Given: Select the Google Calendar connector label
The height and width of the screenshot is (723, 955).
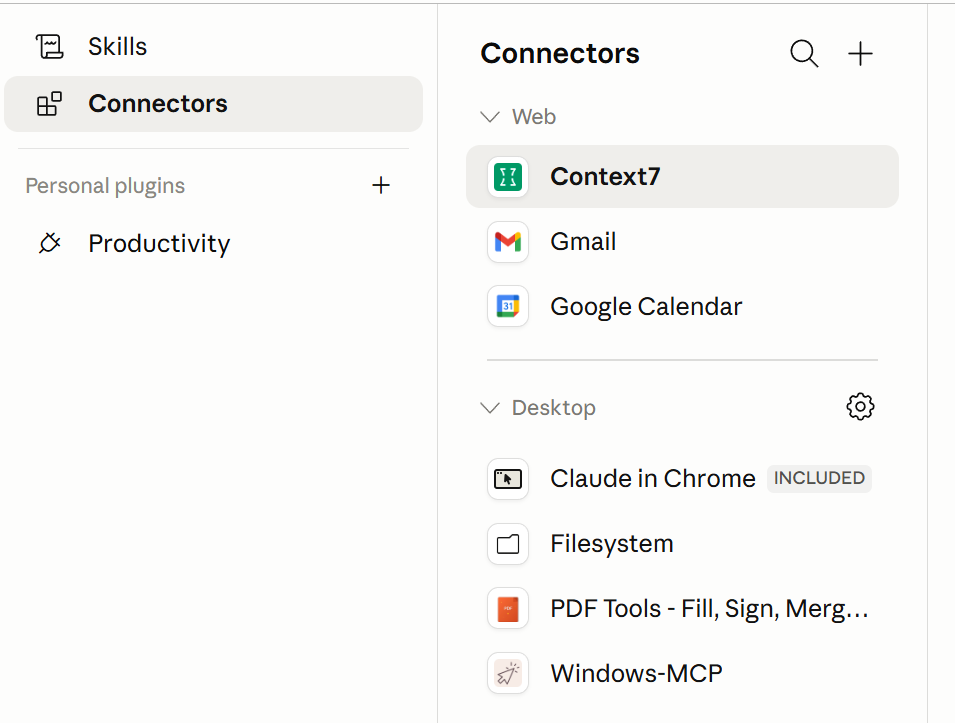Looking at the screenshot, I should click(646, 306).
